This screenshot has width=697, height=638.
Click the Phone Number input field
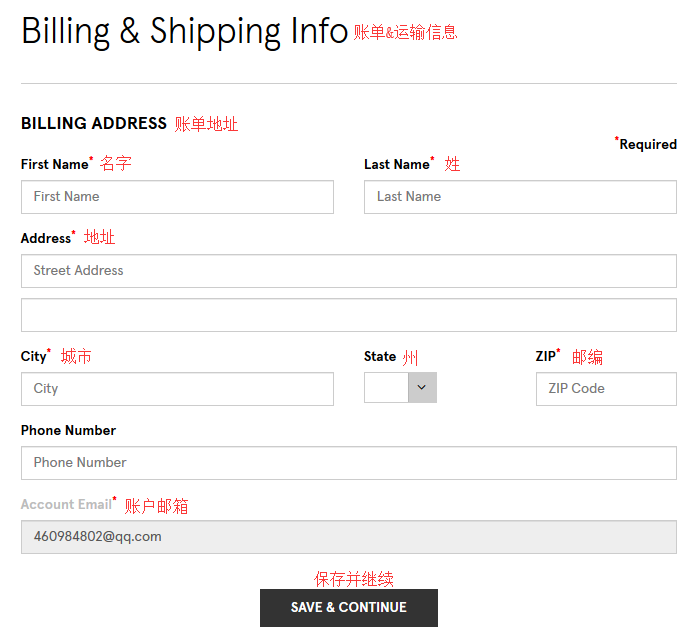(x=348, y=463)
